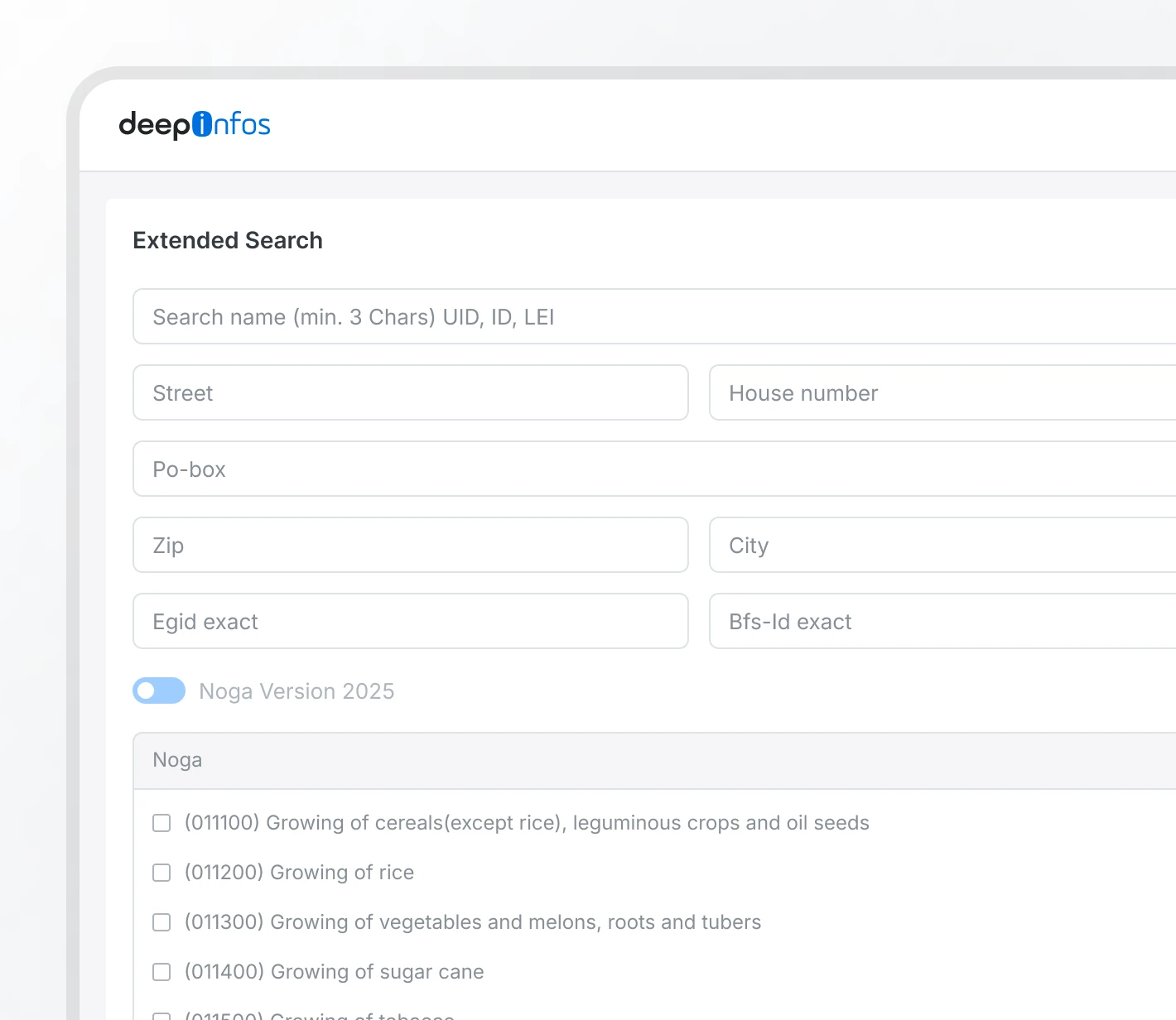Select the House number field

click(942, 393)
